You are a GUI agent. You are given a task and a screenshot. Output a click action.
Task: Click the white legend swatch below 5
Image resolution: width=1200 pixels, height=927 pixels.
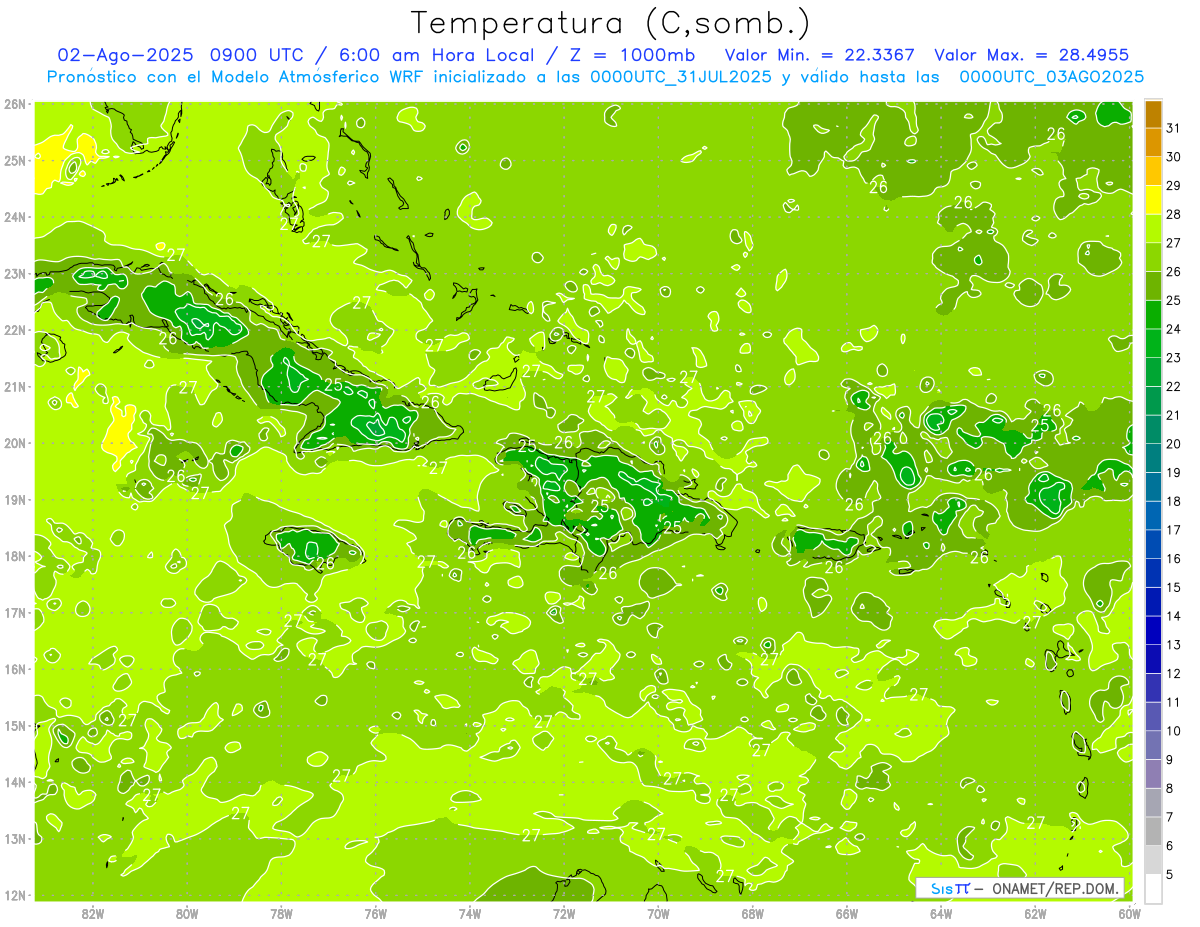(1153, 888)
